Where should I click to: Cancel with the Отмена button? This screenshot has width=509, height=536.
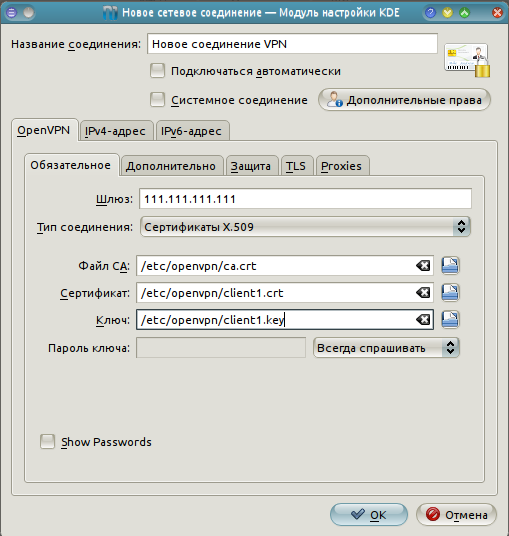(x=456, y=514)
